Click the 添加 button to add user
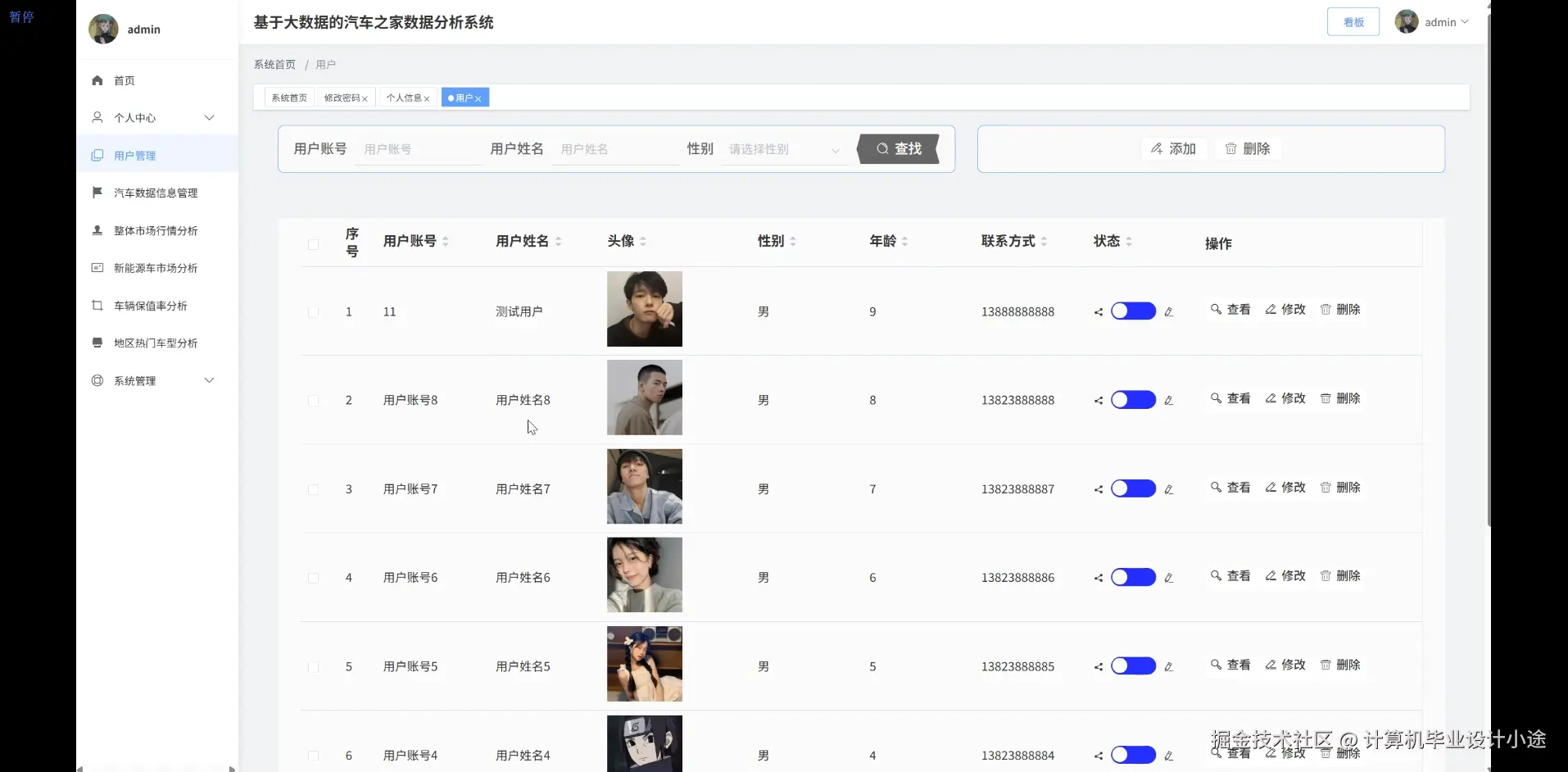The width and height of the screenshot is (1568, 772). (1173, 148)
